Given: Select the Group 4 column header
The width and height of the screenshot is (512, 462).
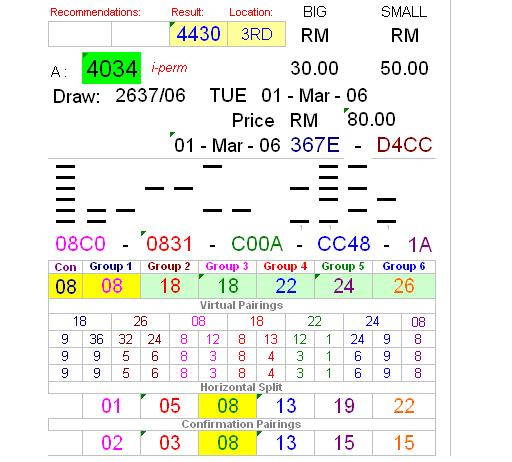Looking at the screenshot, I should pyautogui.click(x=285, y=267).
